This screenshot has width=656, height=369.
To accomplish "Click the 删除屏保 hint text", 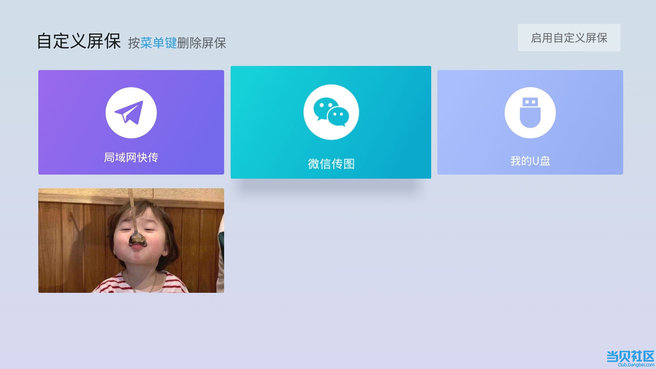I will click(x=202, y=43).
